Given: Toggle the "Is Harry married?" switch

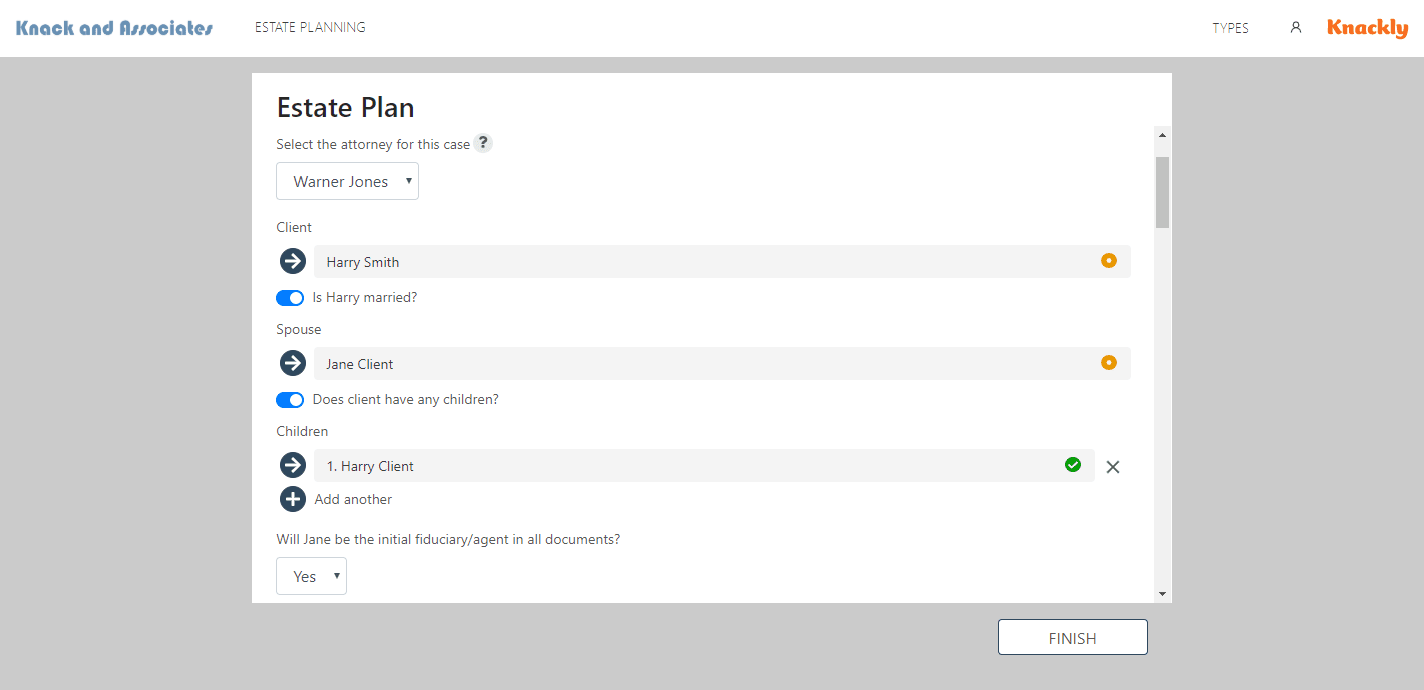Looking at the screenshot, I should 290,298.
